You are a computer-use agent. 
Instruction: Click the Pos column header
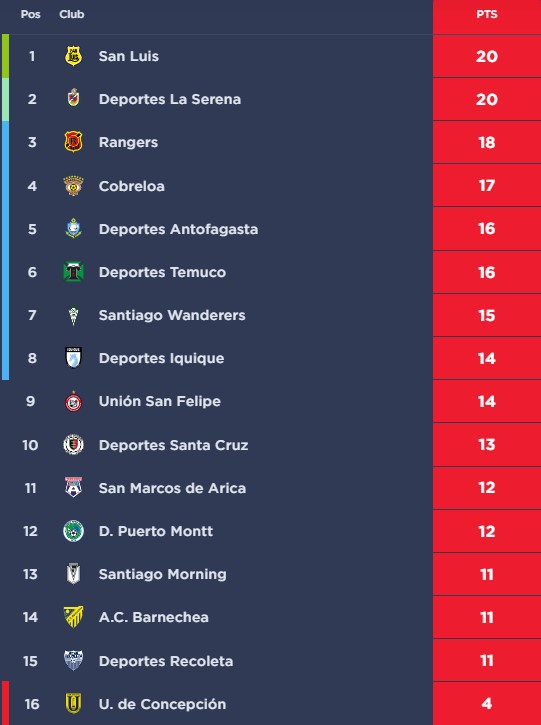click(x=31, y=14)
